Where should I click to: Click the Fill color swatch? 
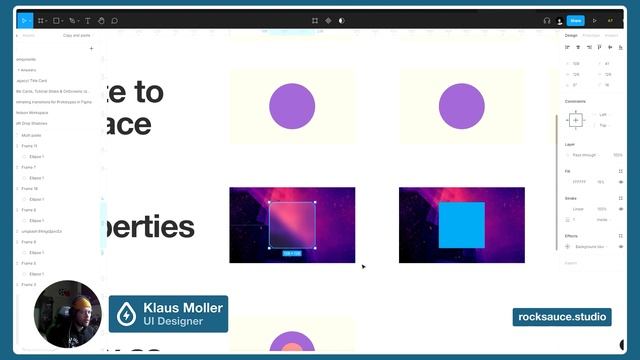click(568, 182)
